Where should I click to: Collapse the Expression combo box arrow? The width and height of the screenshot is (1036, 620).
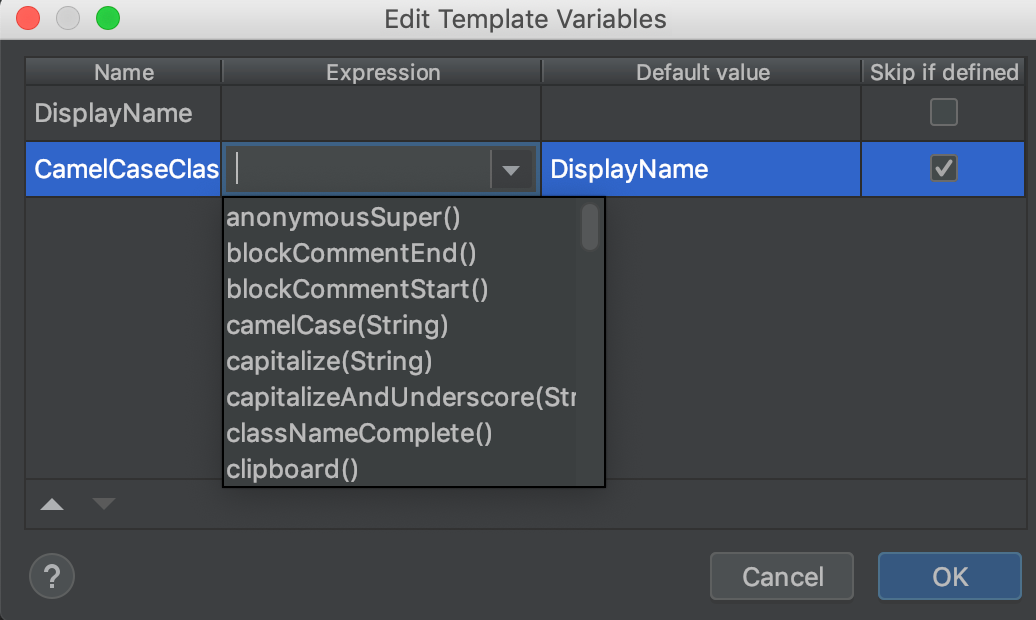[511, 170]
